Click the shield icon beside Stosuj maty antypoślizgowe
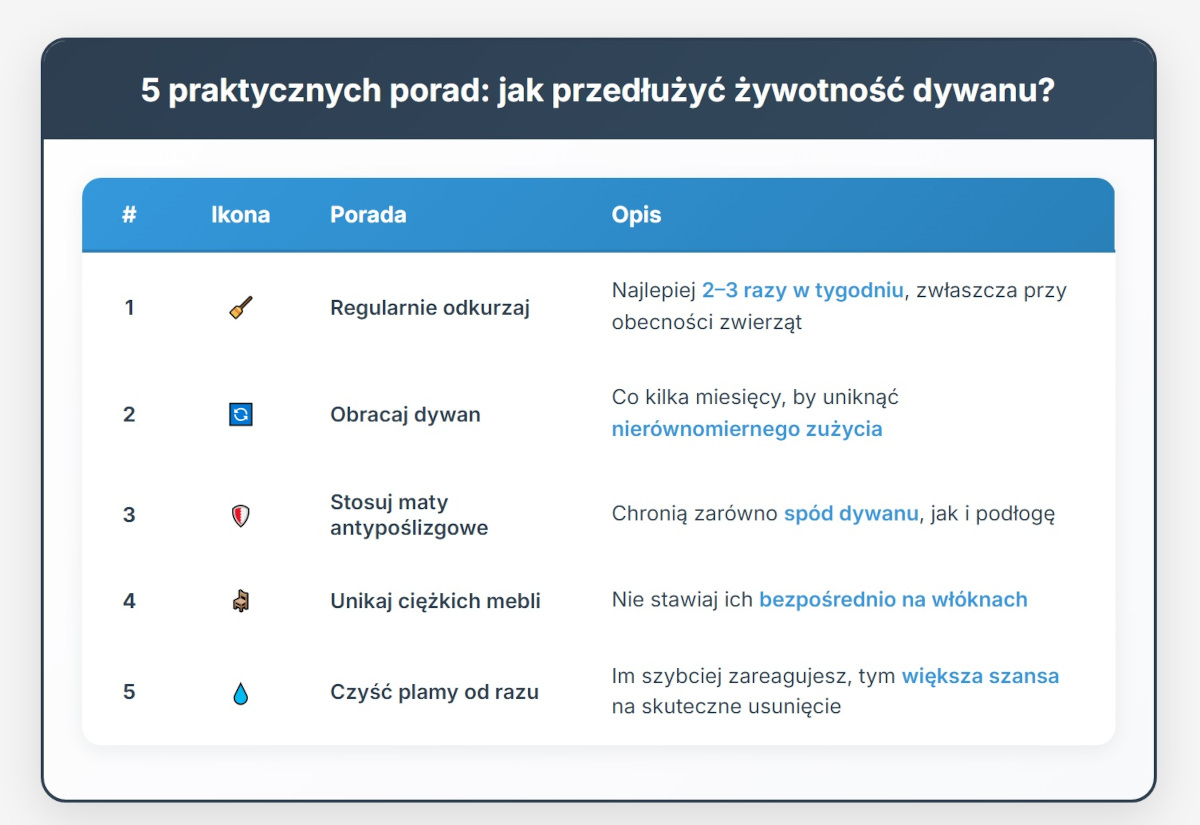Image resolution: width=1200 pixels, height=825 pixels. [x=241, y=514]
